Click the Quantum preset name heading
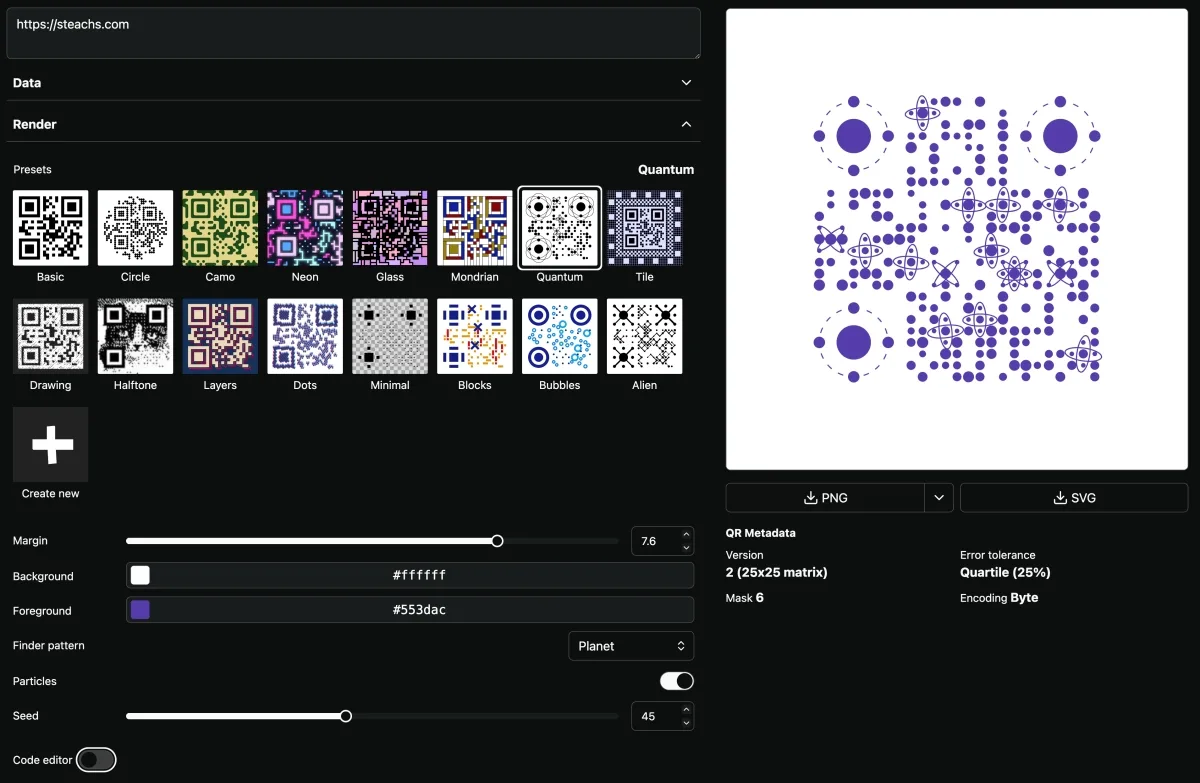The height and width of the screenshot is (783, 1200). coord(666,170)
